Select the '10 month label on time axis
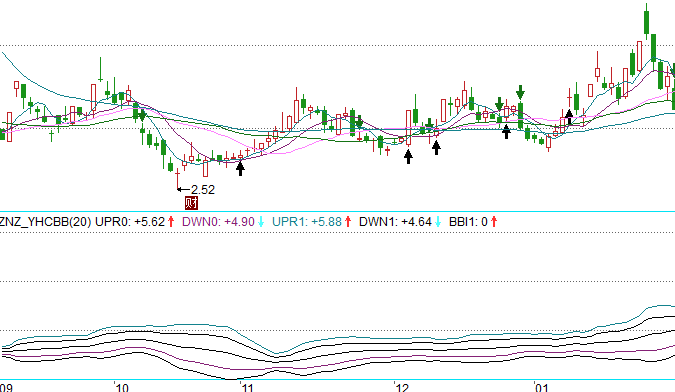 pos(121,388)
